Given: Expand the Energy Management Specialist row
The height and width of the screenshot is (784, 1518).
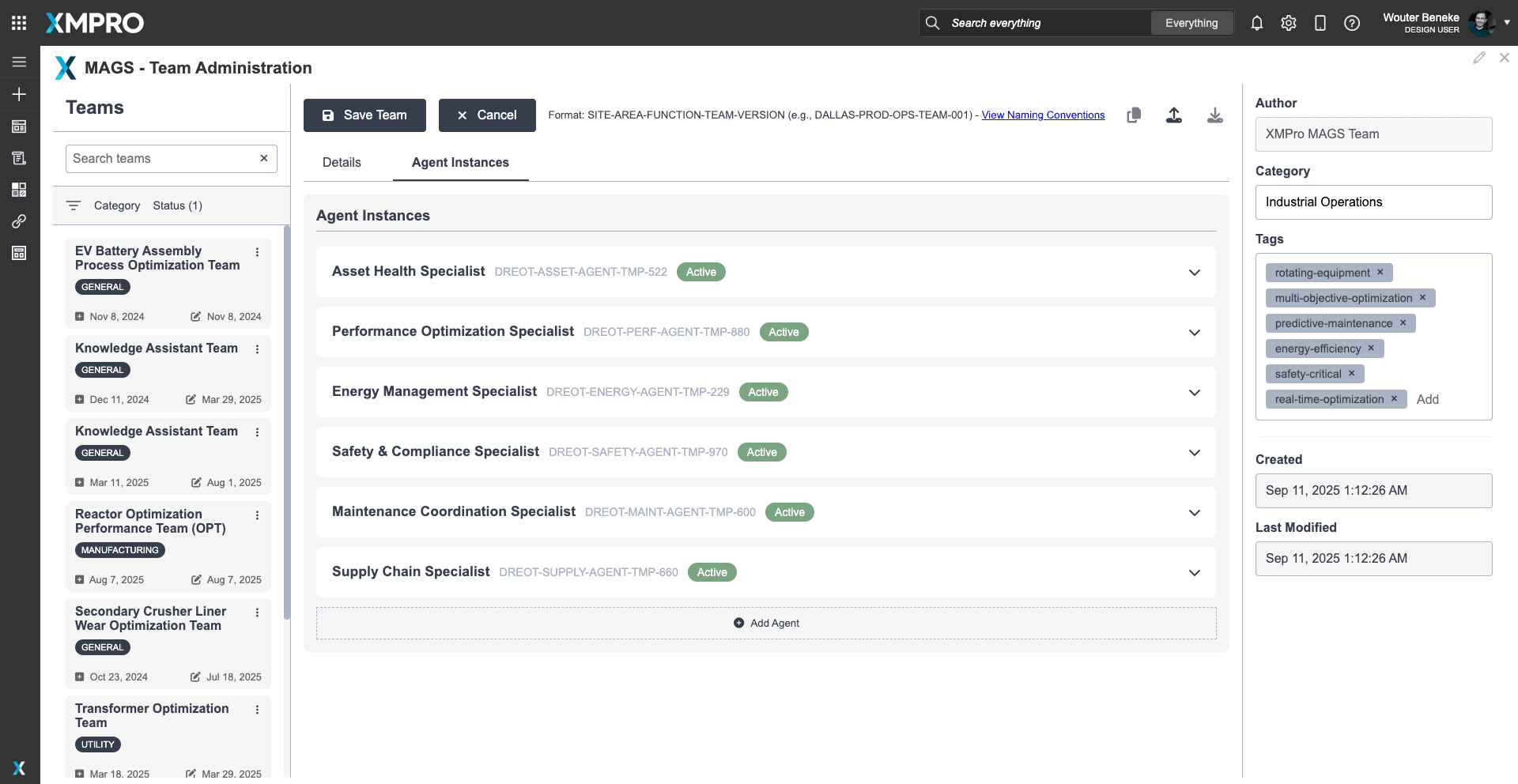Looking at the screenshot, I should (1194, 393).
